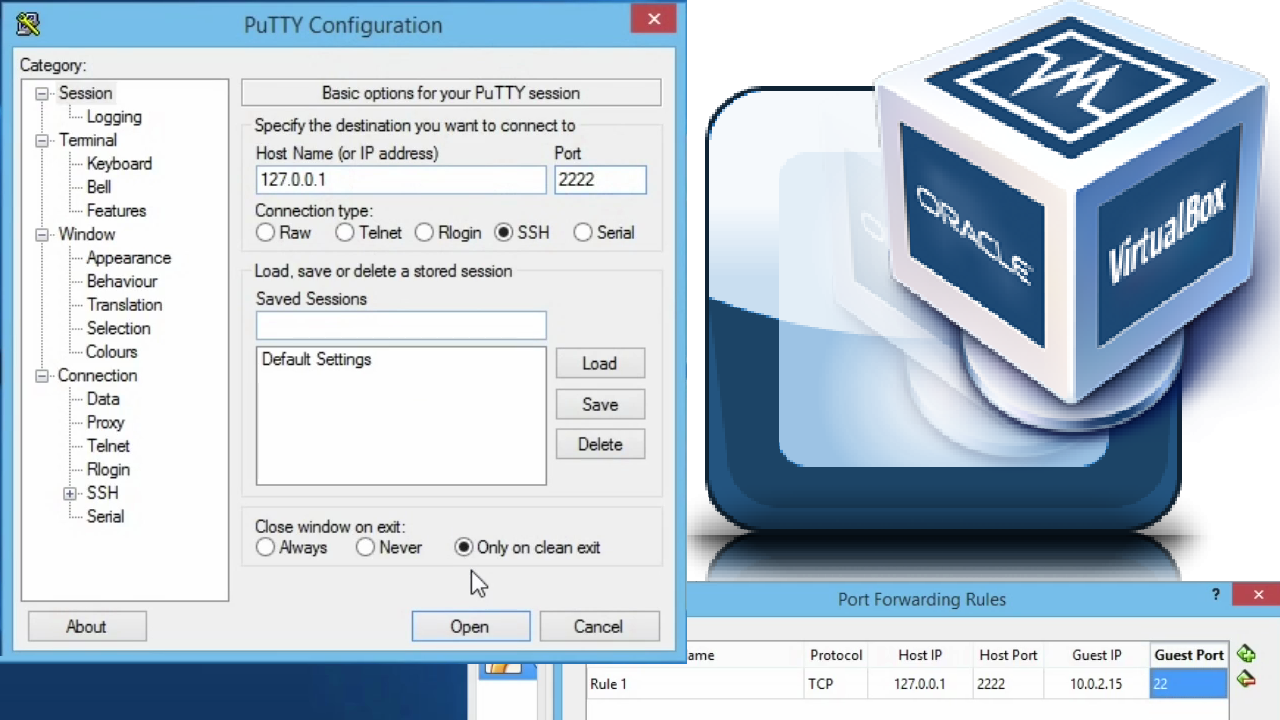The width and height of the screenshot is (1280, 720).
Task: Select Default Settings in sessions list
Action: (317, 360)
